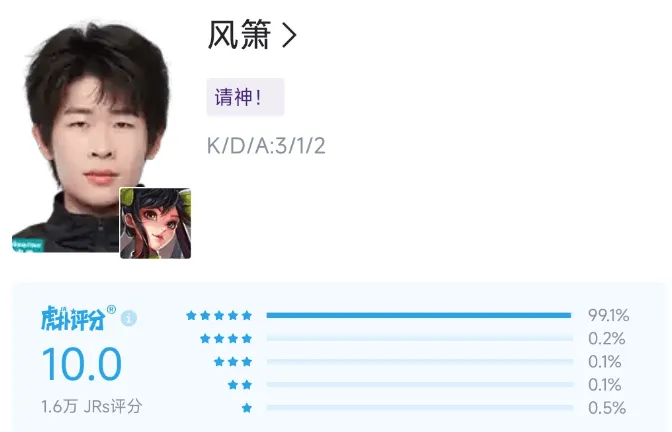This screenshot has width=672, height=432.
Task: Click the info icon beside 虎扑评分
Action: point(129,318)
